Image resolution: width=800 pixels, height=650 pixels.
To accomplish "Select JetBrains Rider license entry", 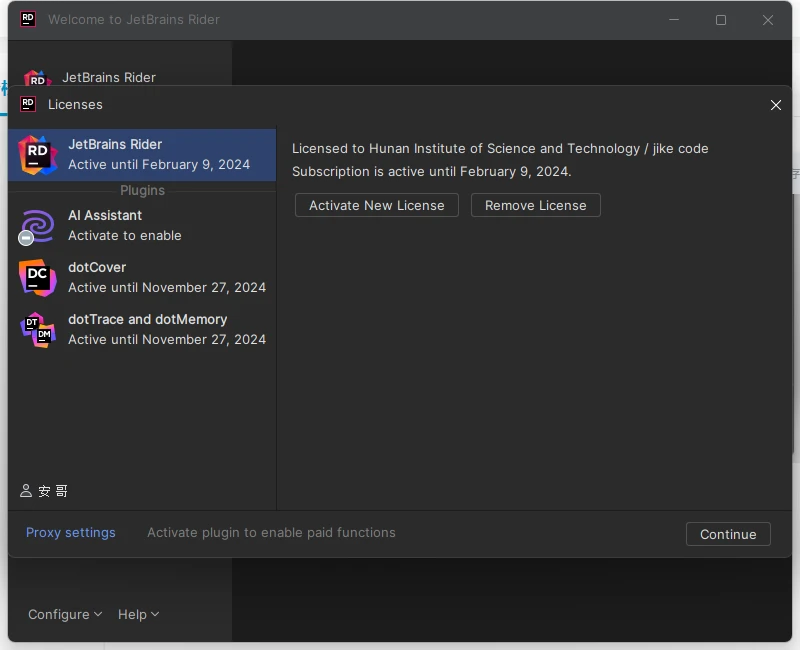I will point(158,154).
